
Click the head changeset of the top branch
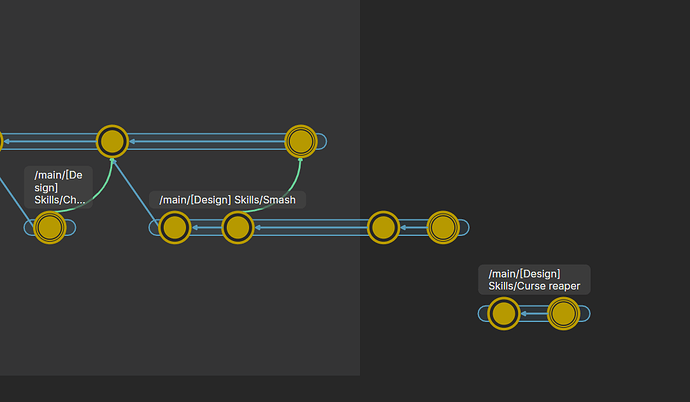click(x=301, y=142)
